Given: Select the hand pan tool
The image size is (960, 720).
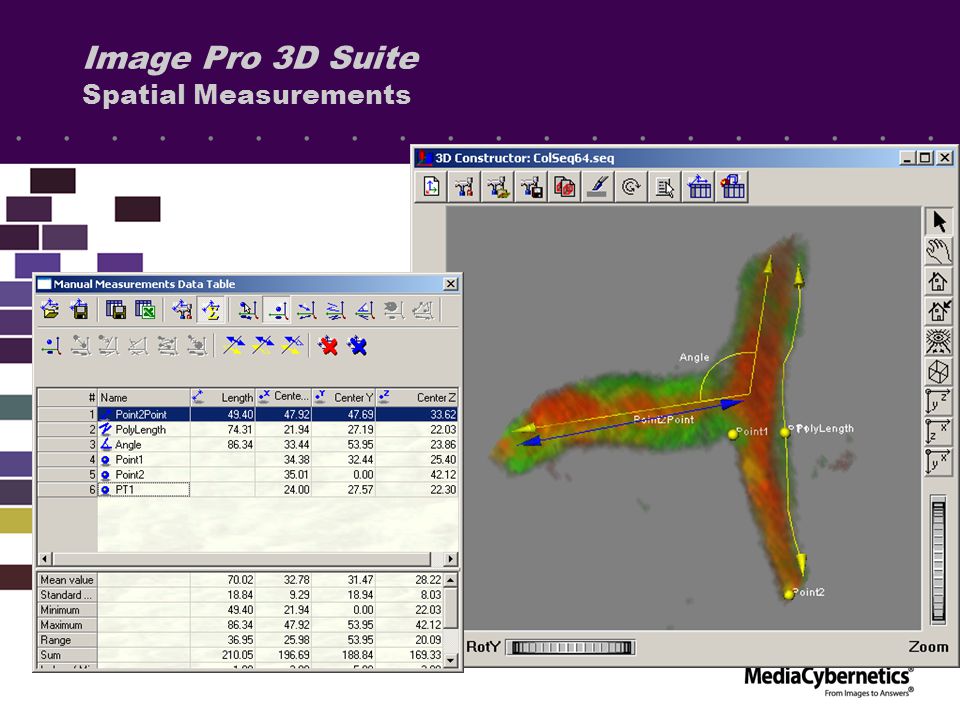Looking at the screenshot, I should click(x=938, y=252).
